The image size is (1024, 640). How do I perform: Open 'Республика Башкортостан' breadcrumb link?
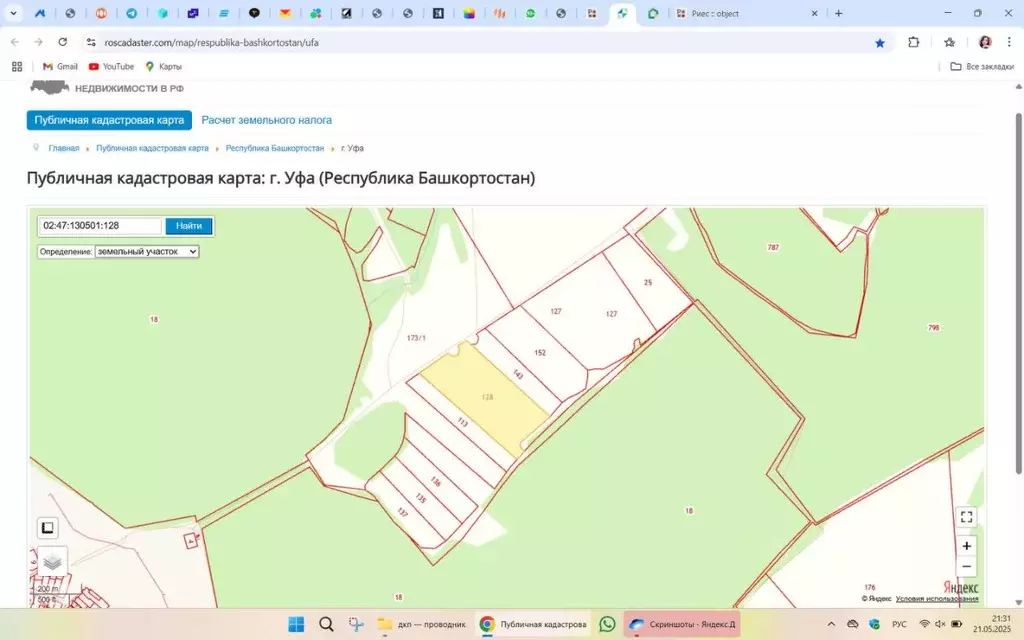click(274, 148)
